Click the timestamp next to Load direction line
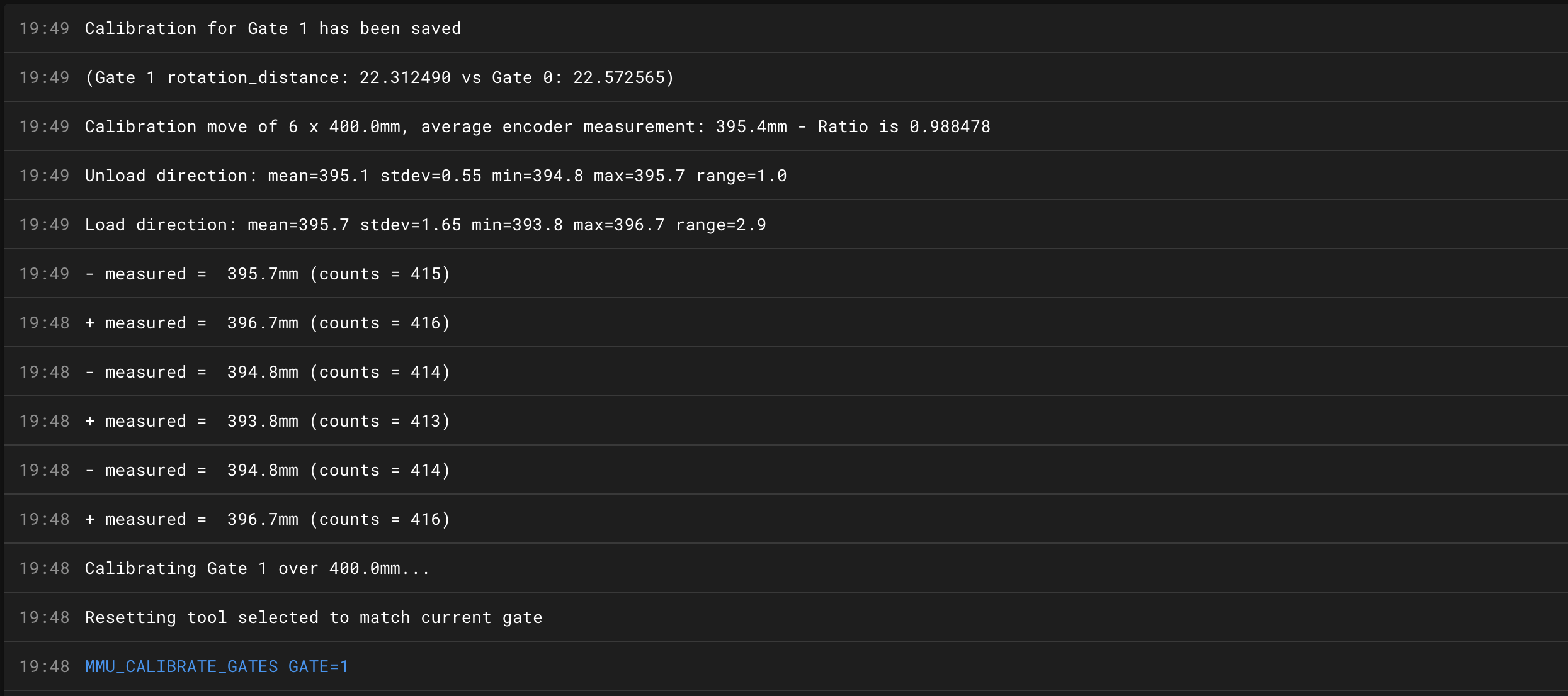 coord(44,225)
